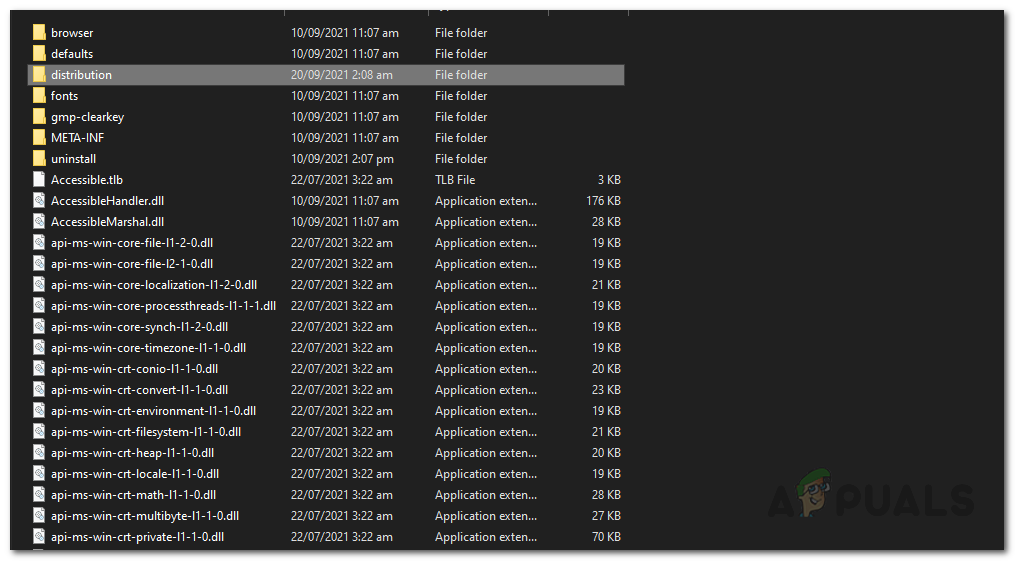Click the 3 KB size cell
The image size is (1015, 561).
coord(609,180)
